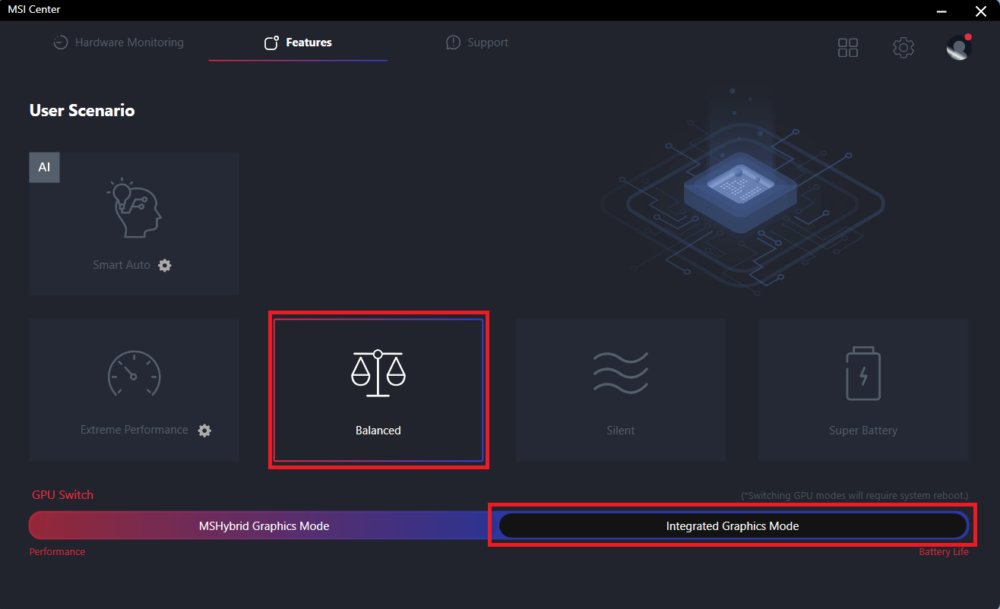Viewport: 1000px width, 609px height.
Task: Choose the Silent scenario label
Action: pyautogui.click(x=620, y=431)
